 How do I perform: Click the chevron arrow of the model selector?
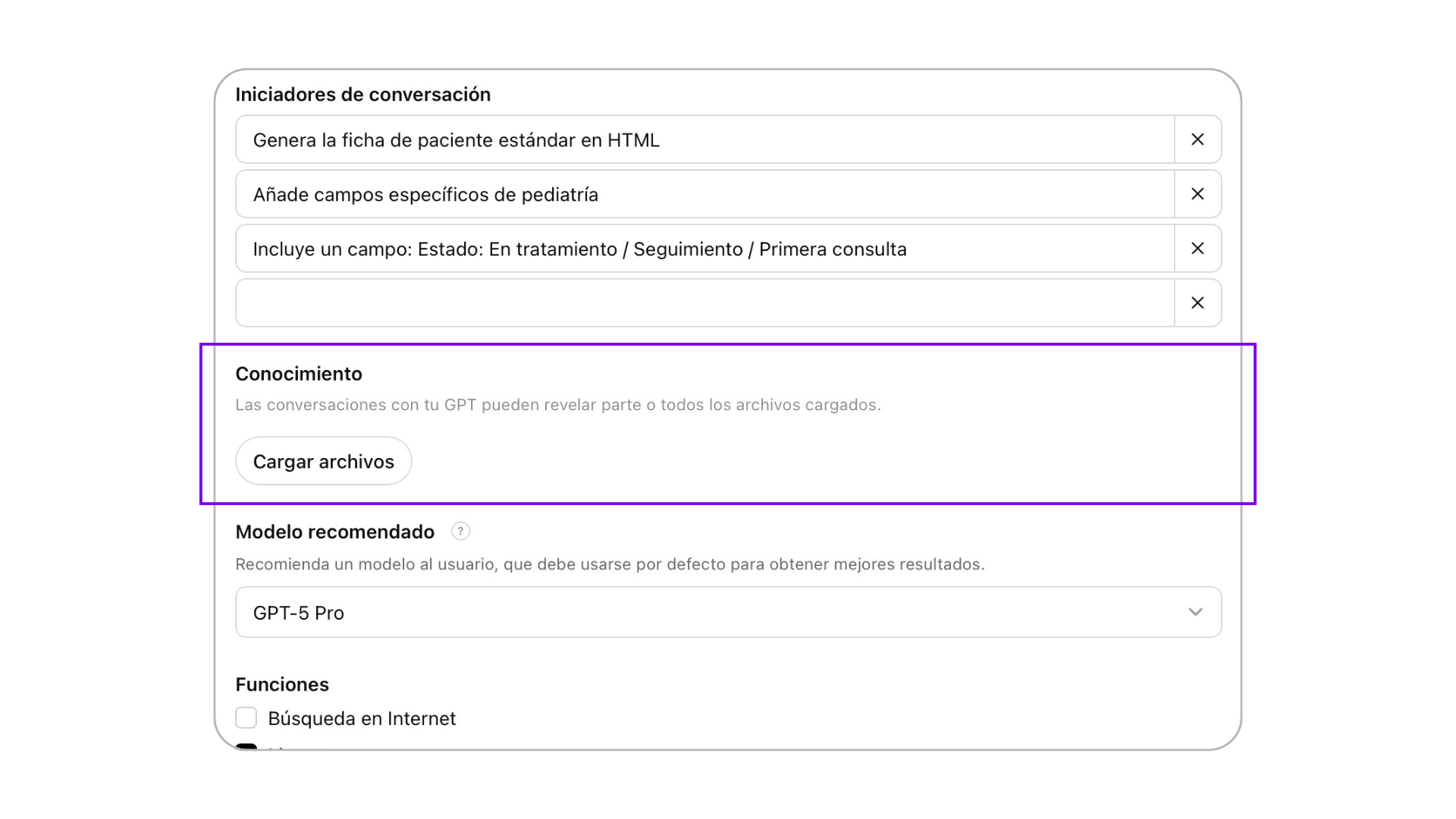click(x=1195, y=613)
